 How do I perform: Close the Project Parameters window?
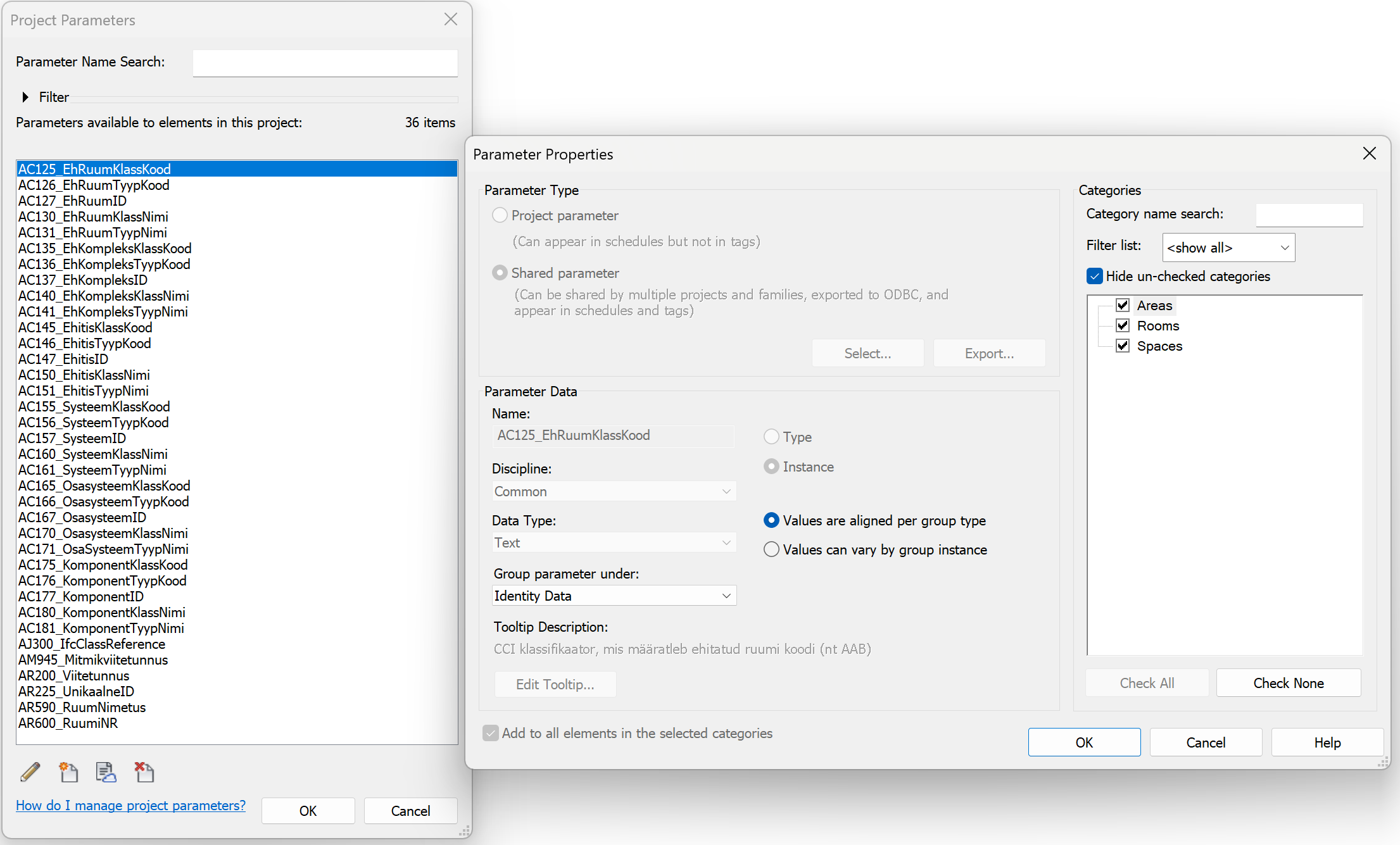pyautogui.click(x=451, y=20)
